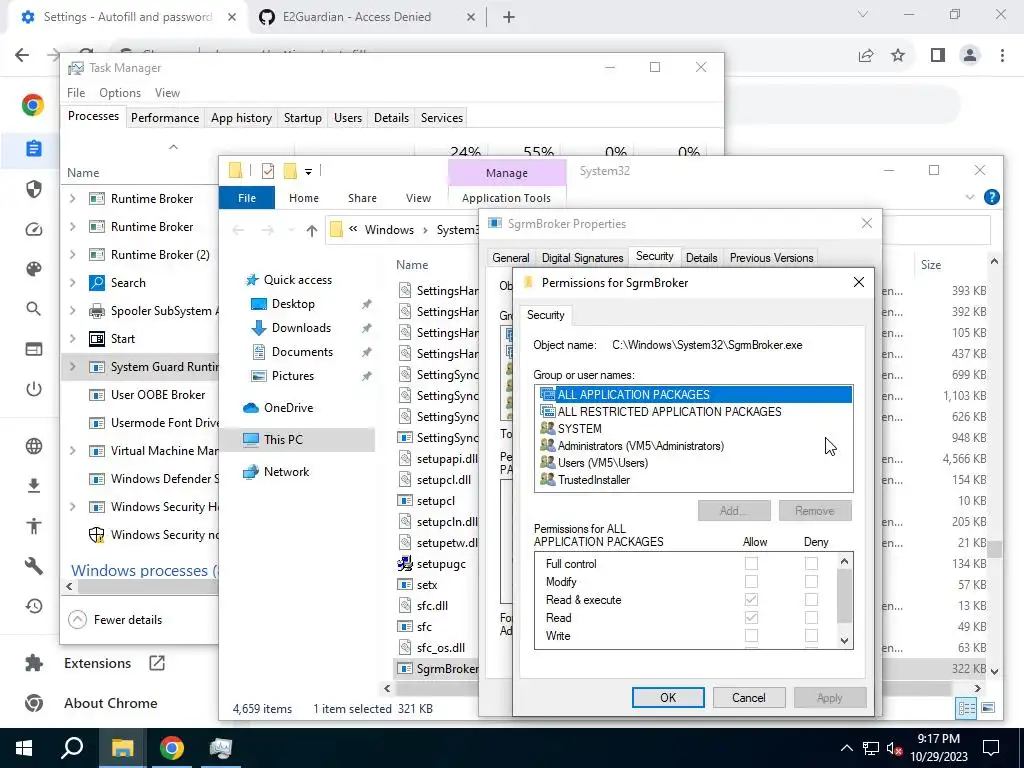Image resolution: width=1024 pixels, height=768 pixels.
Task: Open the Extensions link in Chrome settings
Action: coord(97,664)
